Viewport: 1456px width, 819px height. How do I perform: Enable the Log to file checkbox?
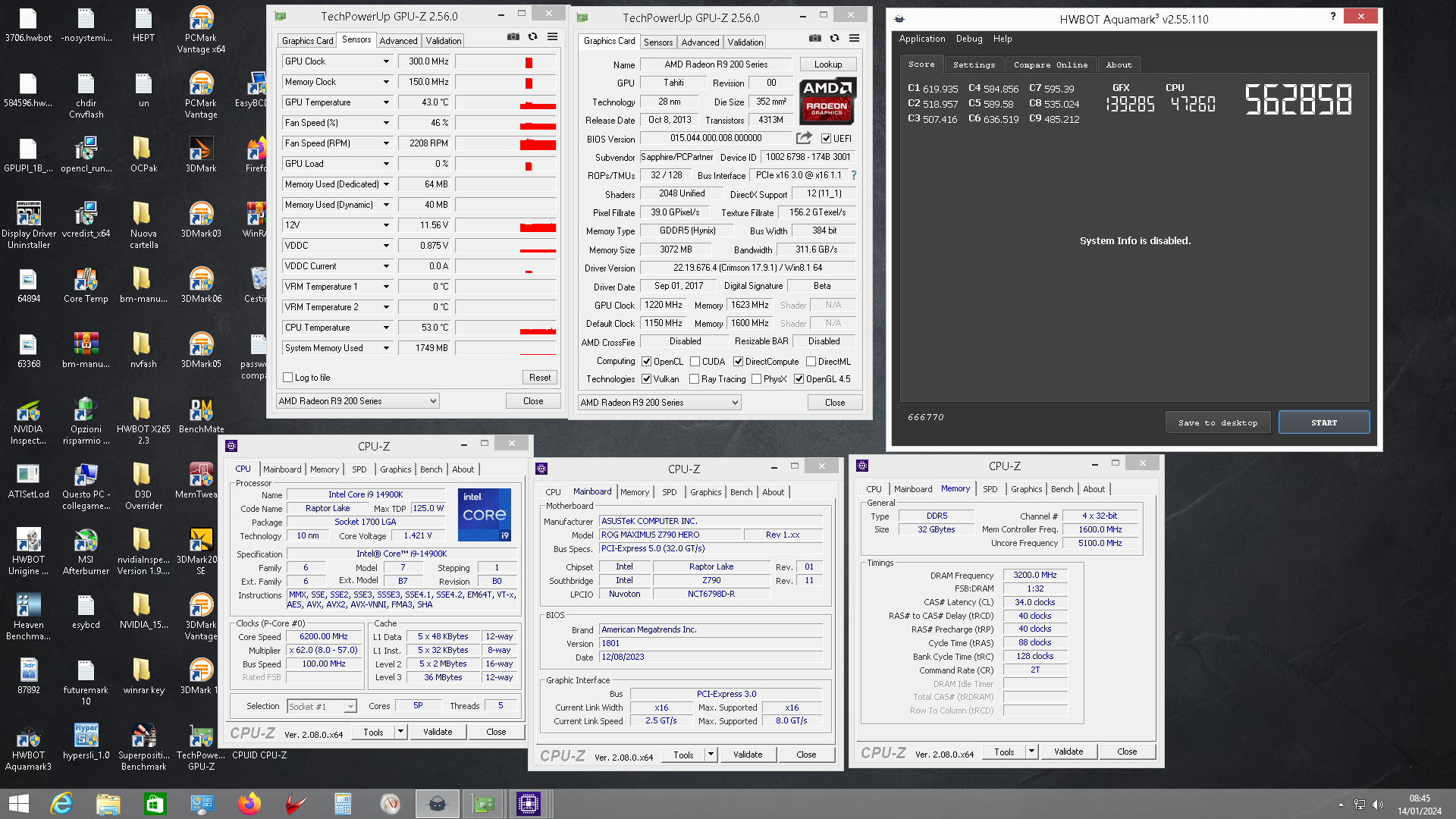click(287, 378)
